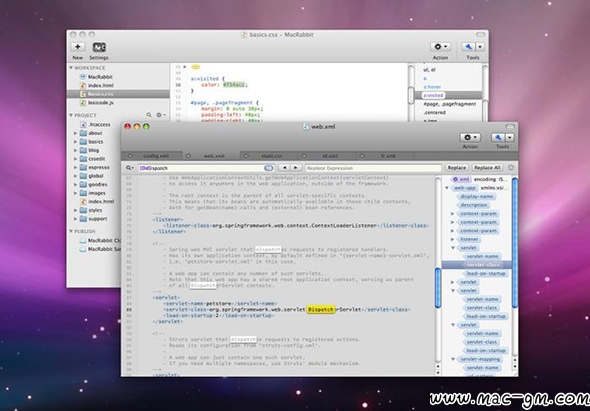
Task: Close find bar with the round done button
Action: point(511,167)
